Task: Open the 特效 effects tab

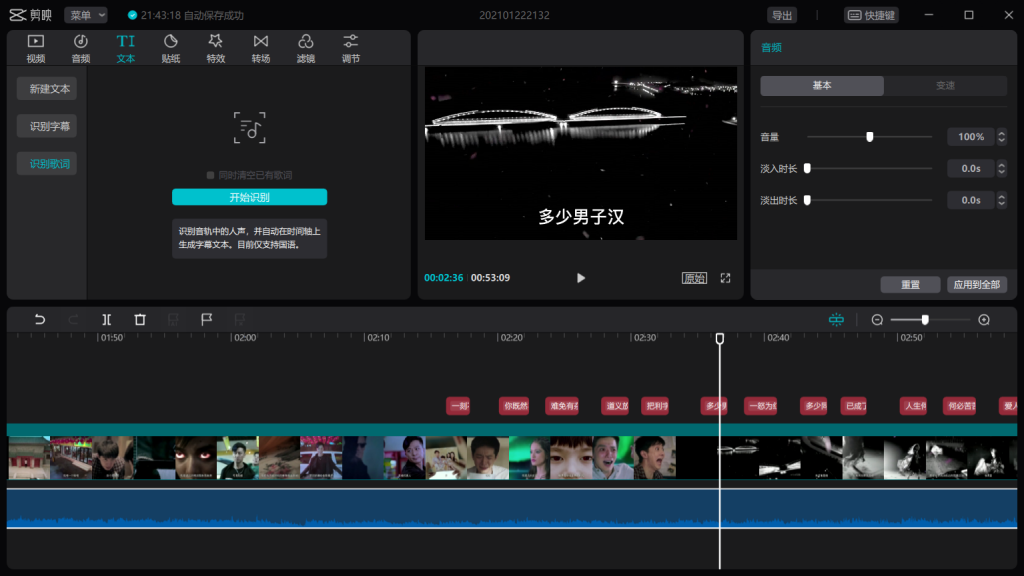Action: [216, 48]
